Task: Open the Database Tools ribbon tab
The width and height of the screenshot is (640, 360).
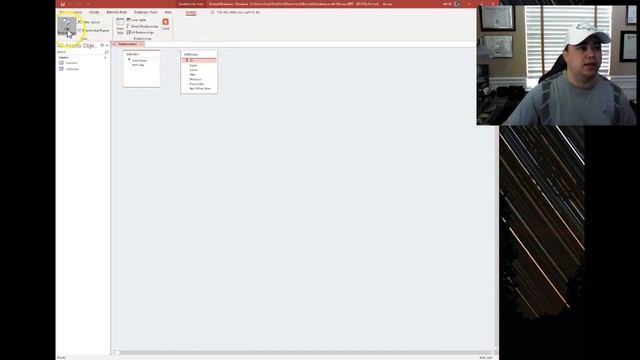Action: tap(145, 12)
